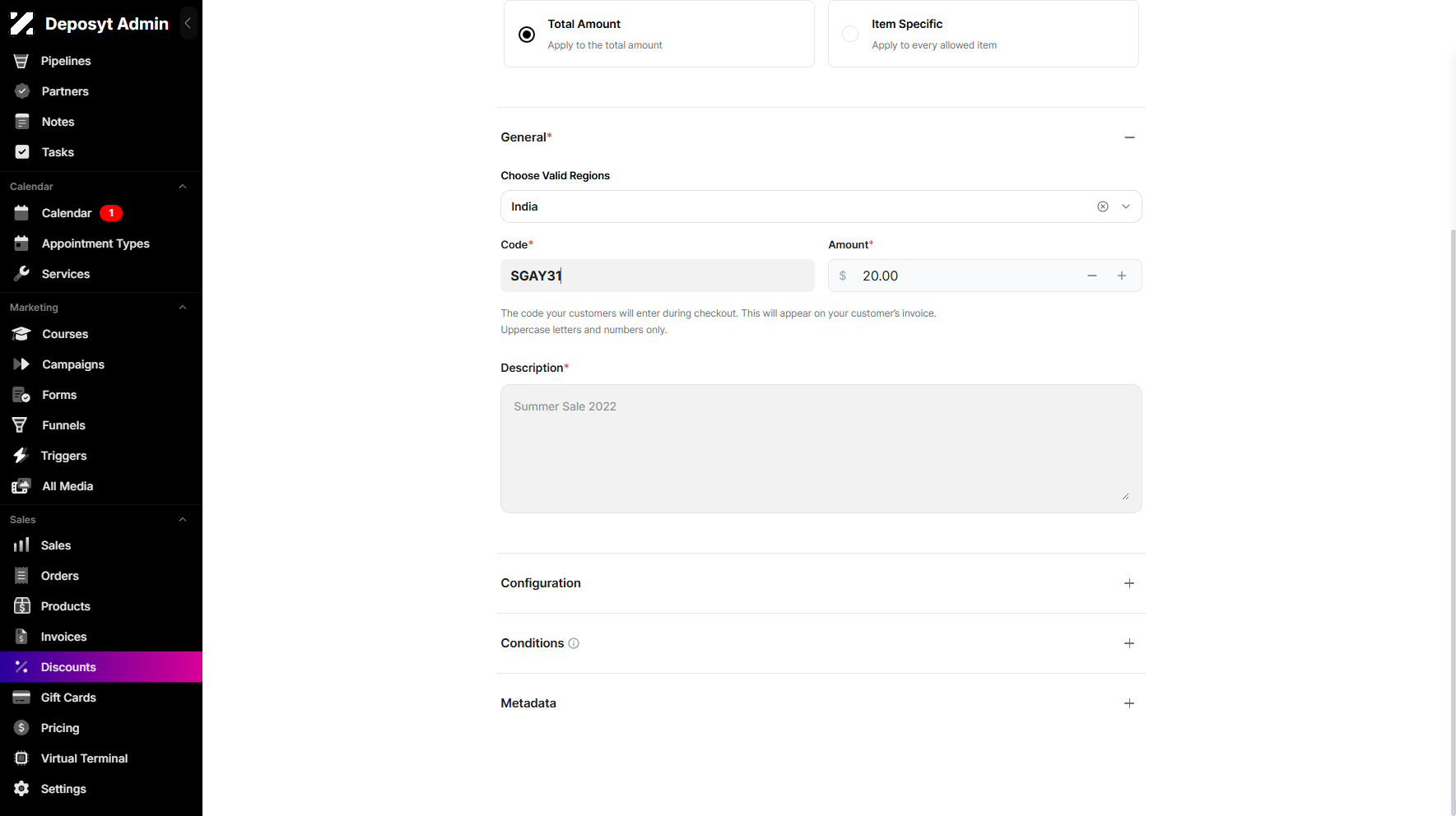Expand the Conditions section
This screenshot has height=816, width=1456.
tap(1129, 643)
